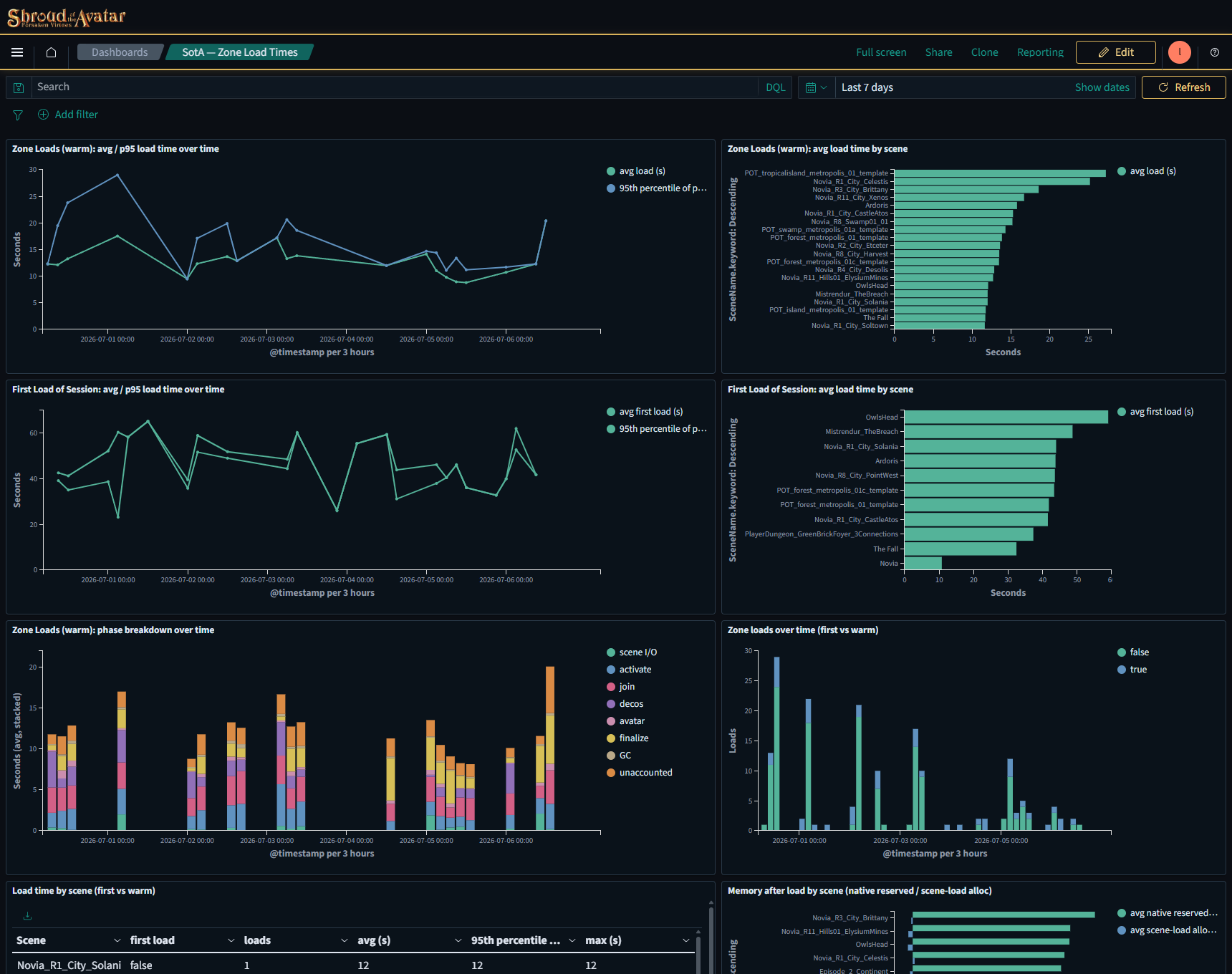Toggle the true series legend entry

[x=1132, y=670]
